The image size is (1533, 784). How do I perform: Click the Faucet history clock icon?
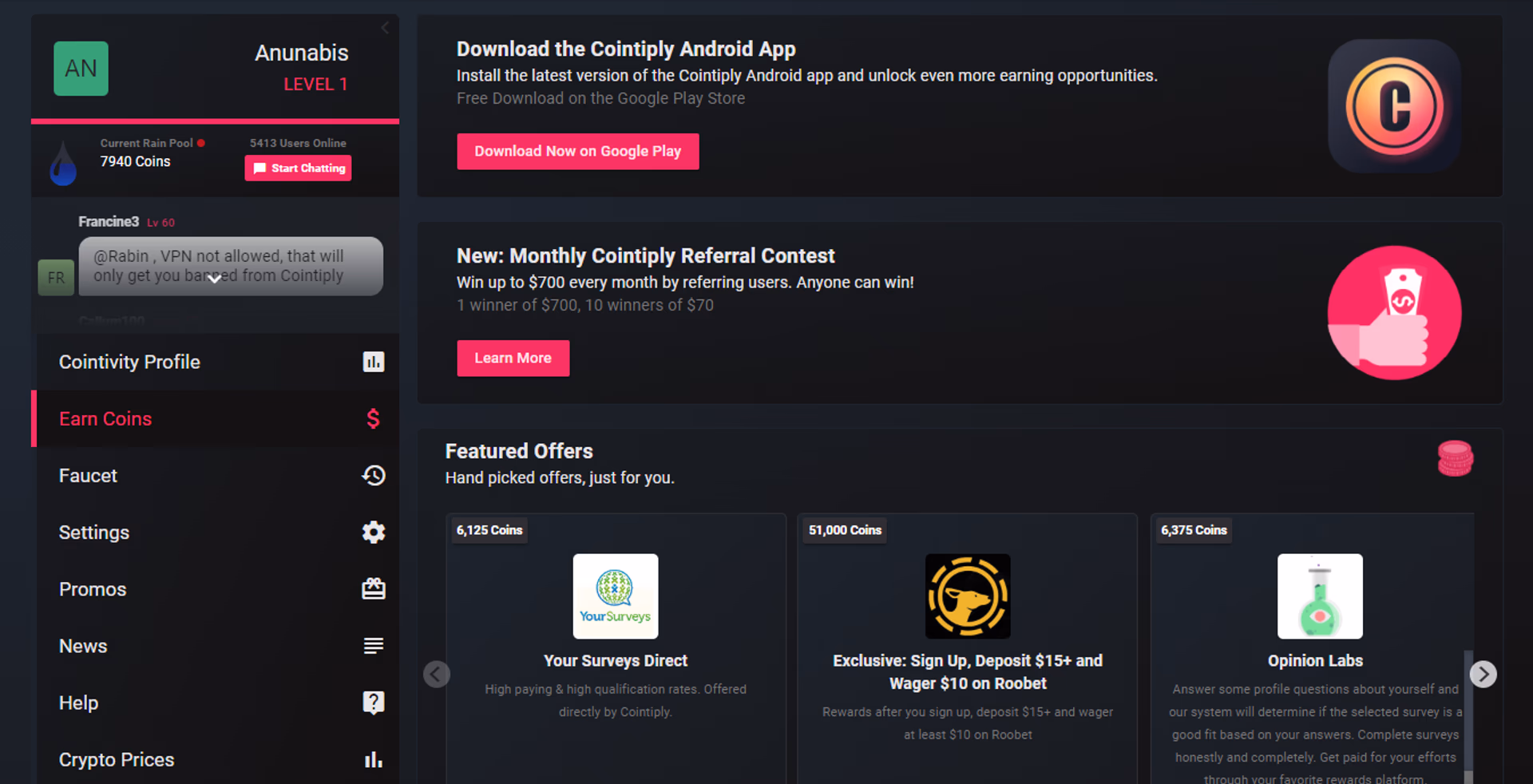[x=373, y=475]
